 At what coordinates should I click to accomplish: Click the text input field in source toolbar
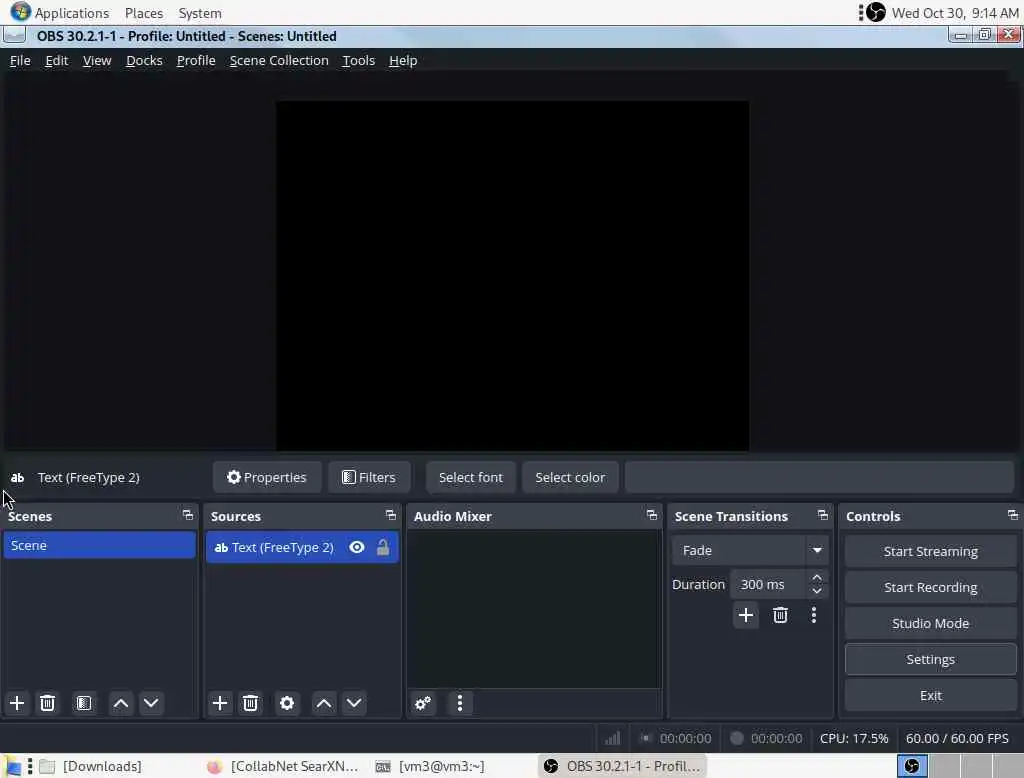coord(820,477)
